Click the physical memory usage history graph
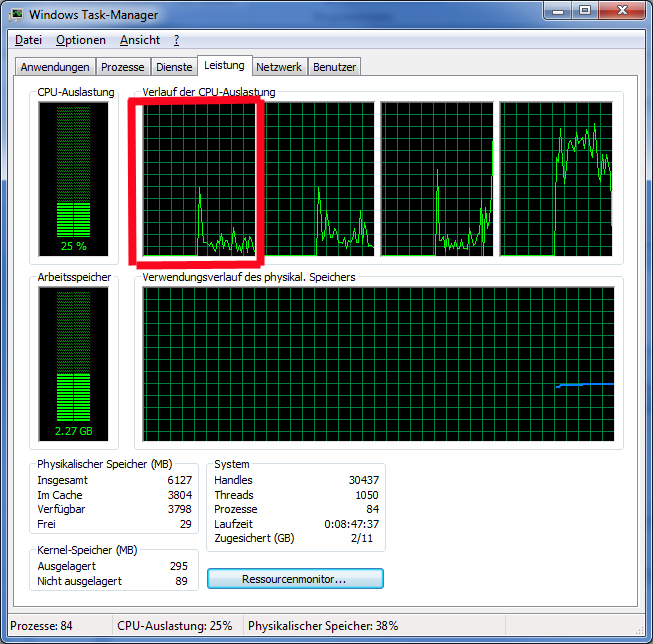 378,364
